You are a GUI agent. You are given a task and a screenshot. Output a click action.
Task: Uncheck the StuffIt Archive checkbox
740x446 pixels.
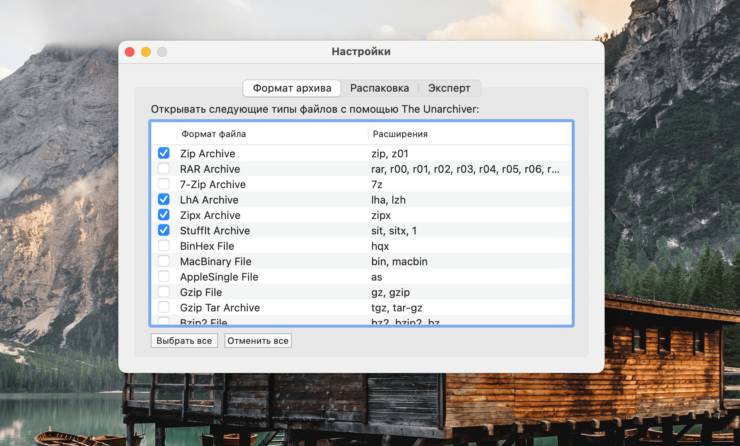164,231
